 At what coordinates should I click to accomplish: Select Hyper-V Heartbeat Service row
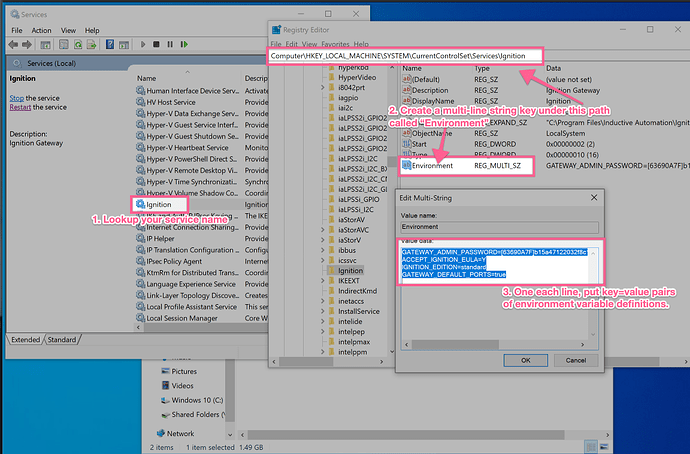pos(187,148)
